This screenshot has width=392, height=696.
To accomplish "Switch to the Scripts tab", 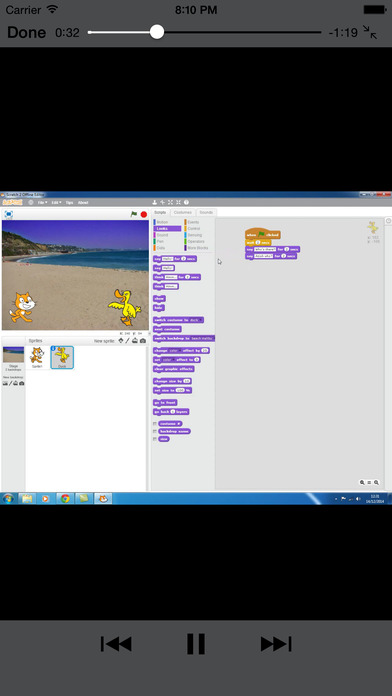I will coord(160,213).
